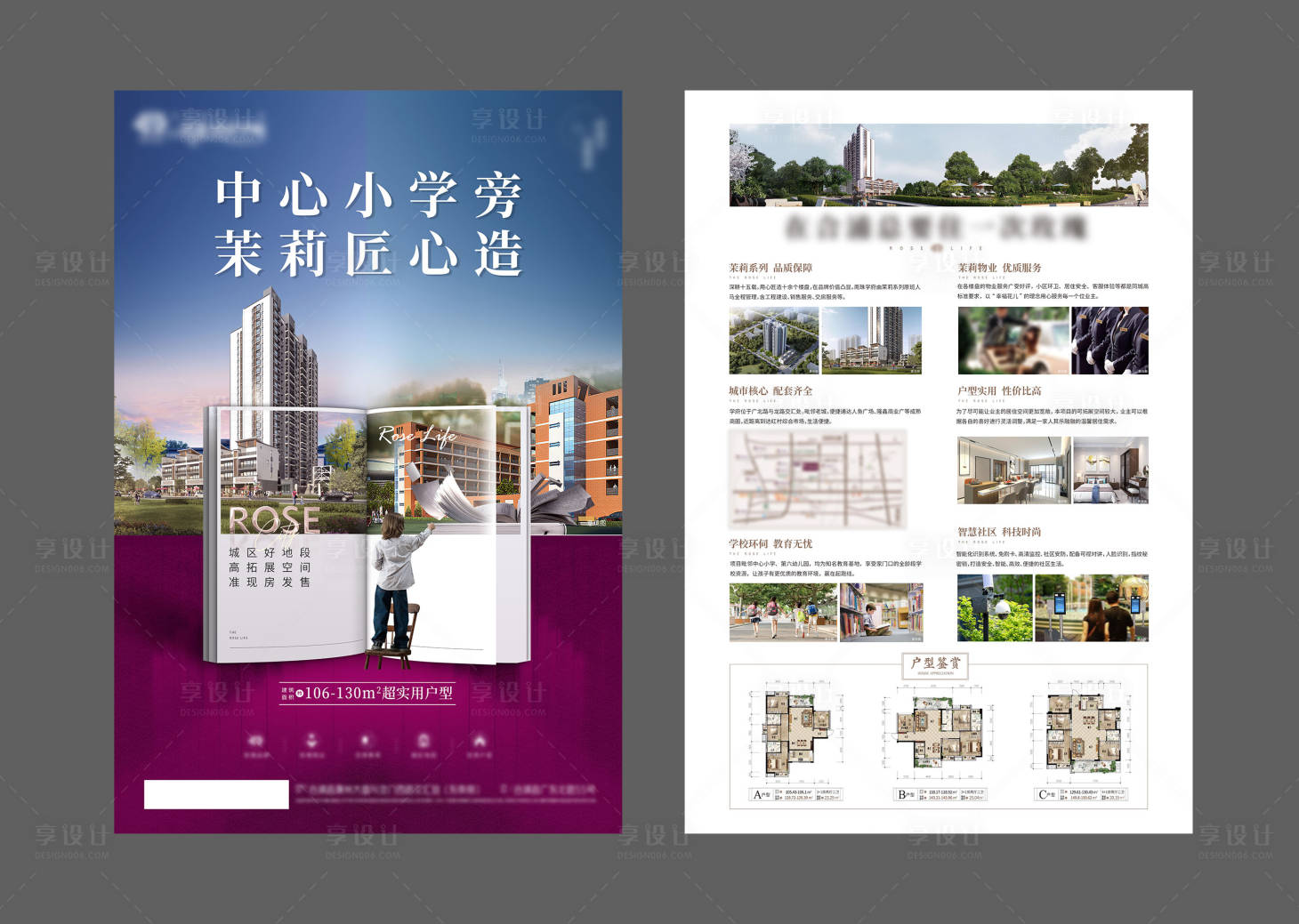Image resolution: width=1299 pixels, height=924 pixels.
Task: Click the fourth icon in the purple footer icon row
Action: [x=424, y=742]
